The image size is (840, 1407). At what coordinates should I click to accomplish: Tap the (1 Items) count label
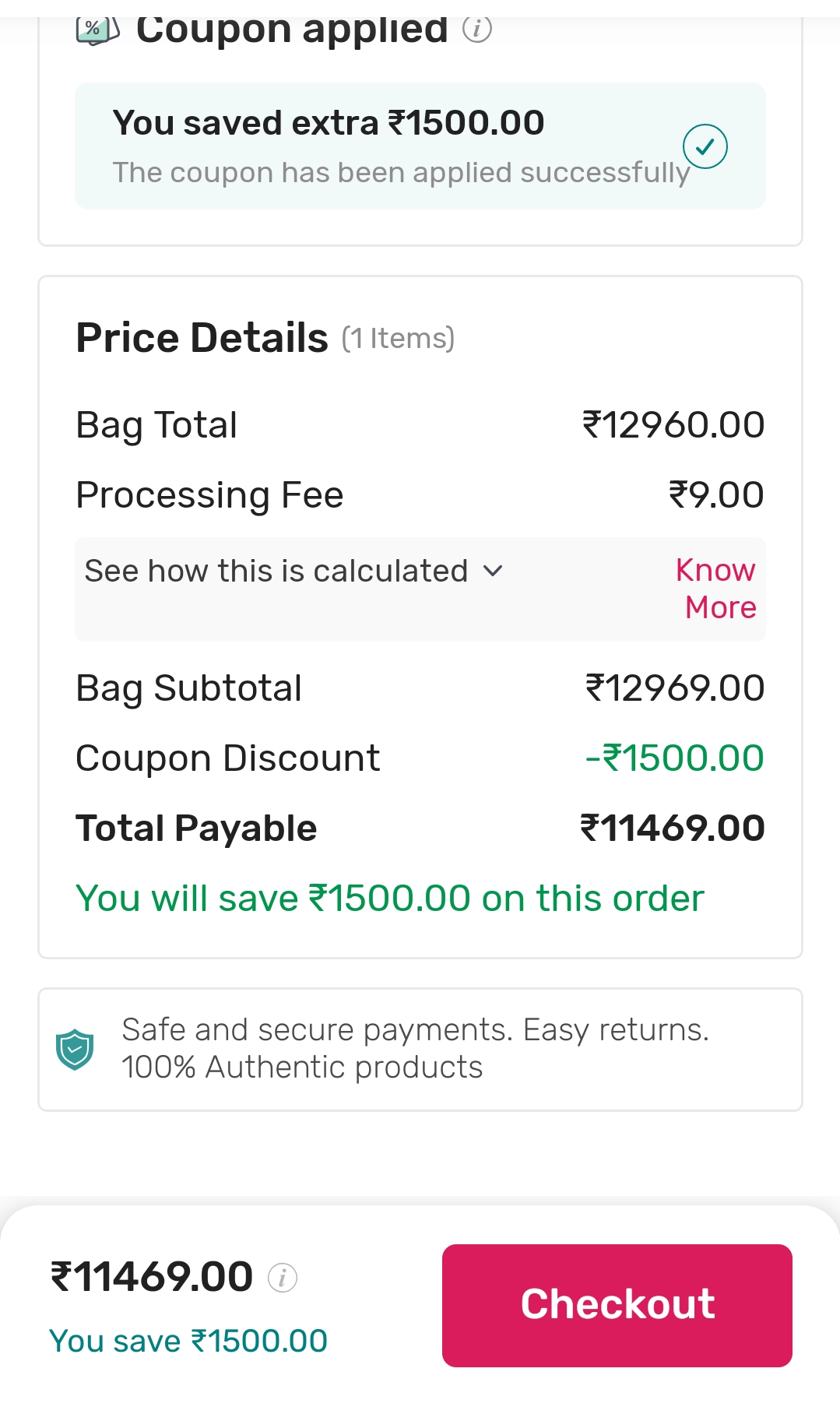pos(398,339)
